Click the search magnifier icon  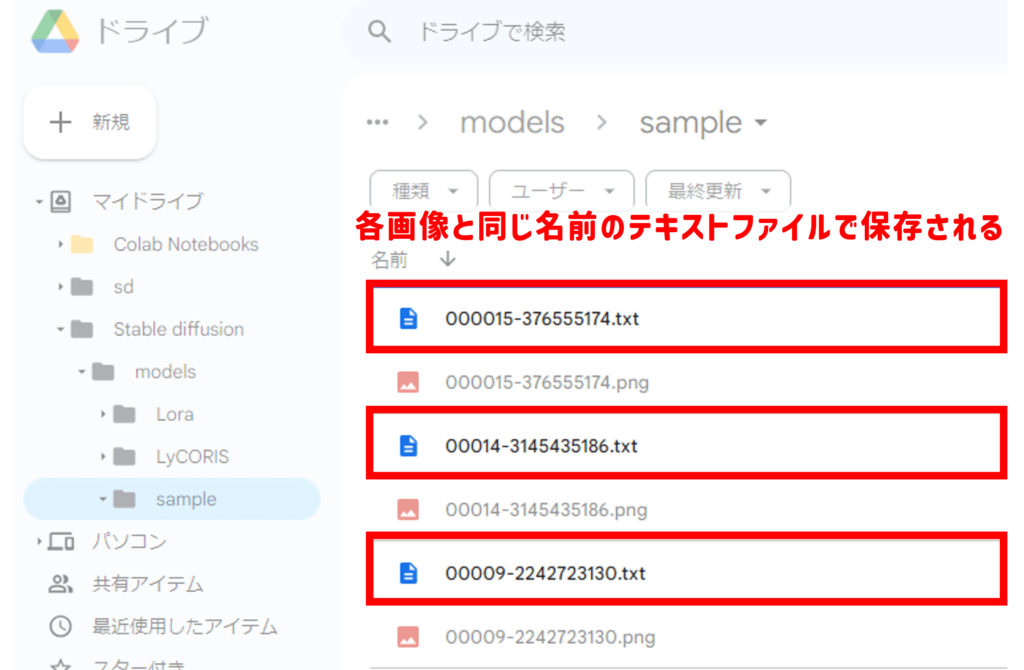(379, 32)
